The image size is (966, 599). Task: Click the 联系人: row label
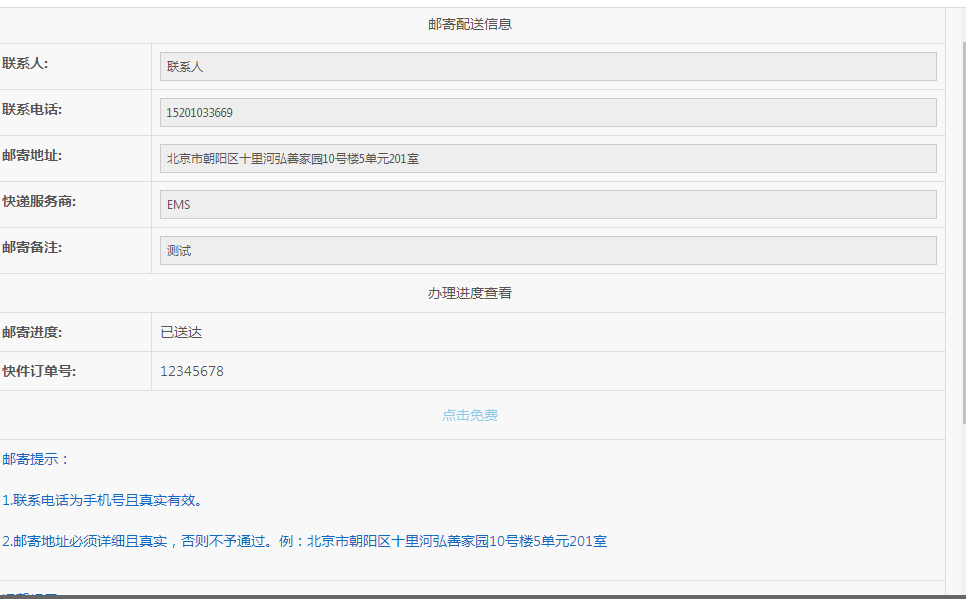click(x=26, y=64)
